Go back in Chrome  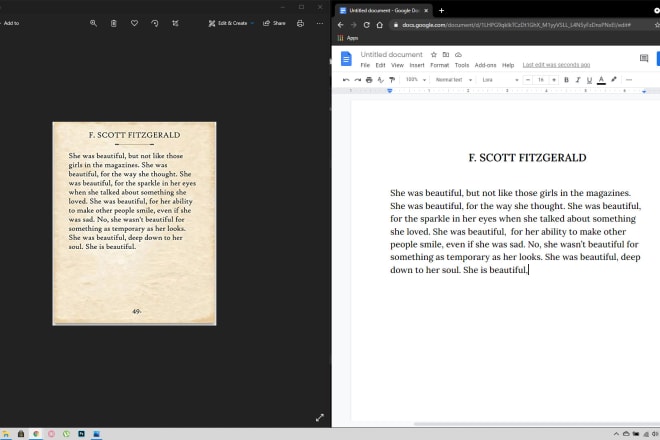[x=341, y=25]
